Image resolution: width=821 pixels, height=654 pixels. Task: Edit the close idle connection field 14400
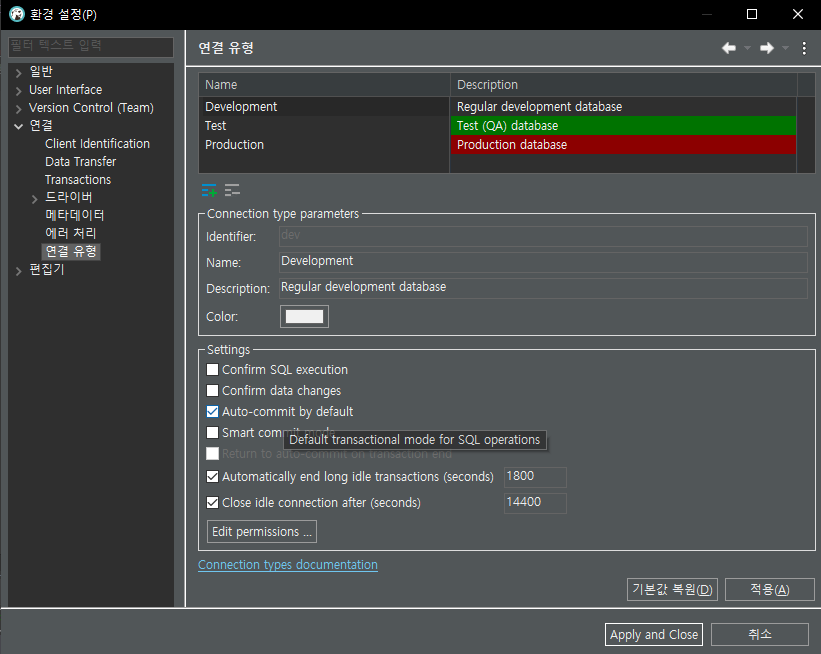tap(535, 503)
